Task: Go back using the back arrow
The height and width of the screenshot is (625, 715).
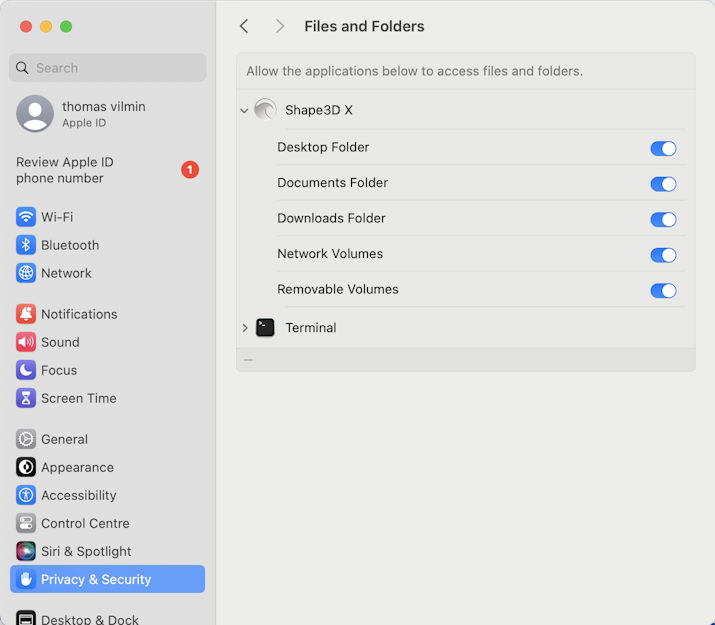Action: point(244,26)
